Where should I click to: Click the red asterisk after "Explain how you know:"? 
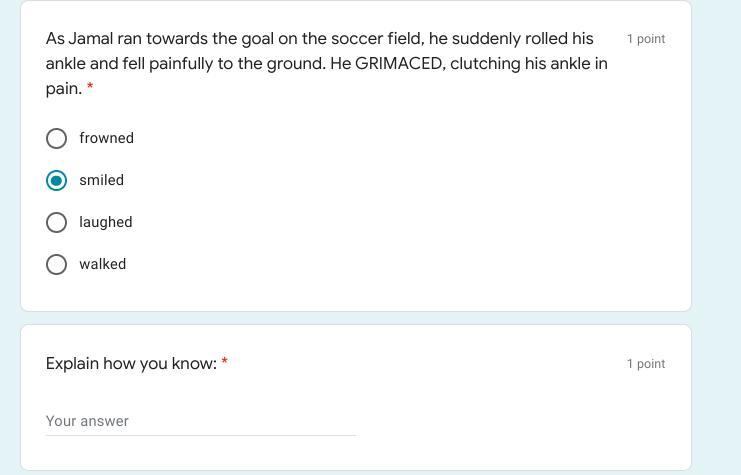tap(224, 363)
